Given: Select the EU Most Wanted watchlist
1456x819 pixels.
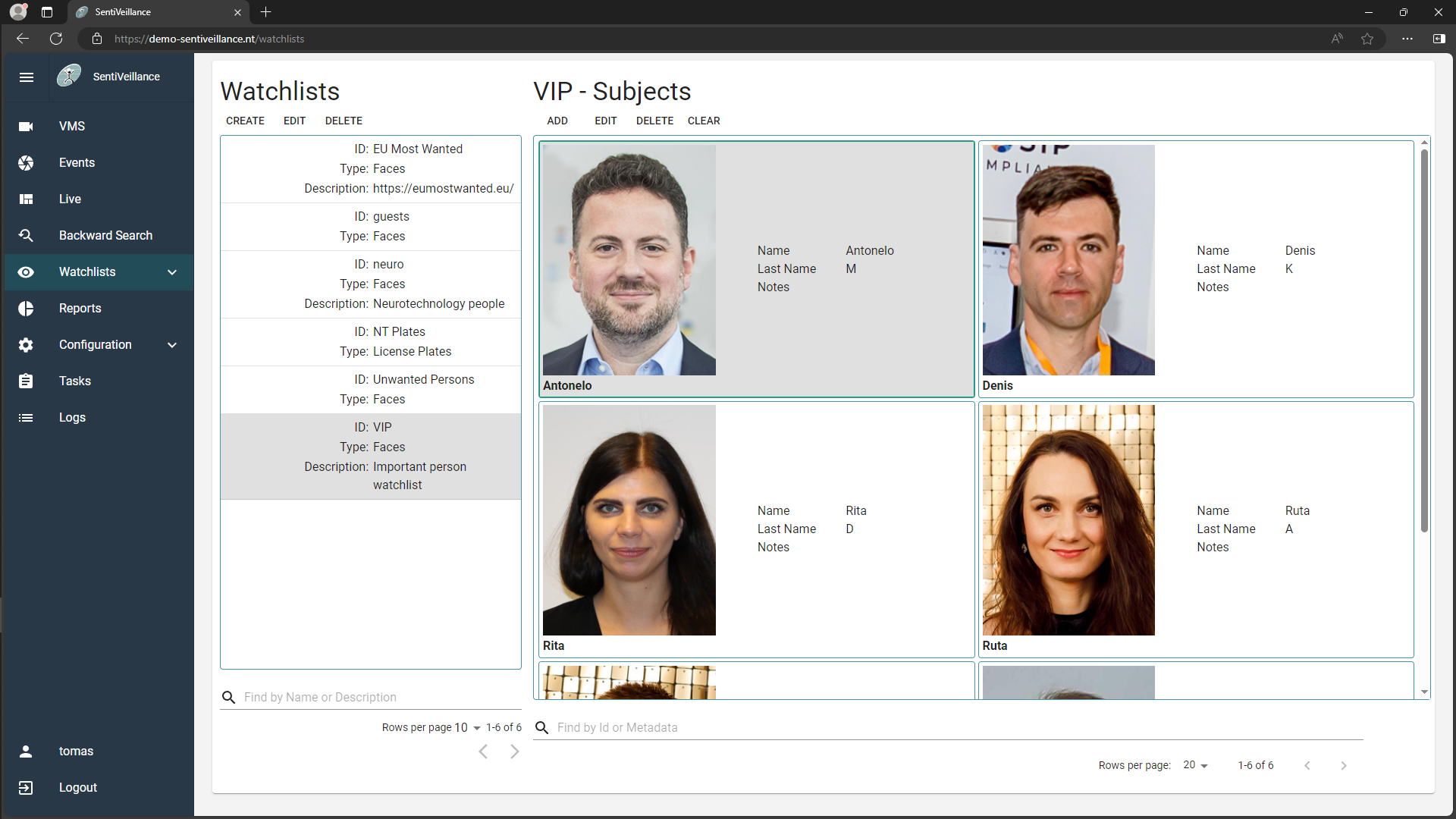Looking at the screenshot, I should point(371,169).
